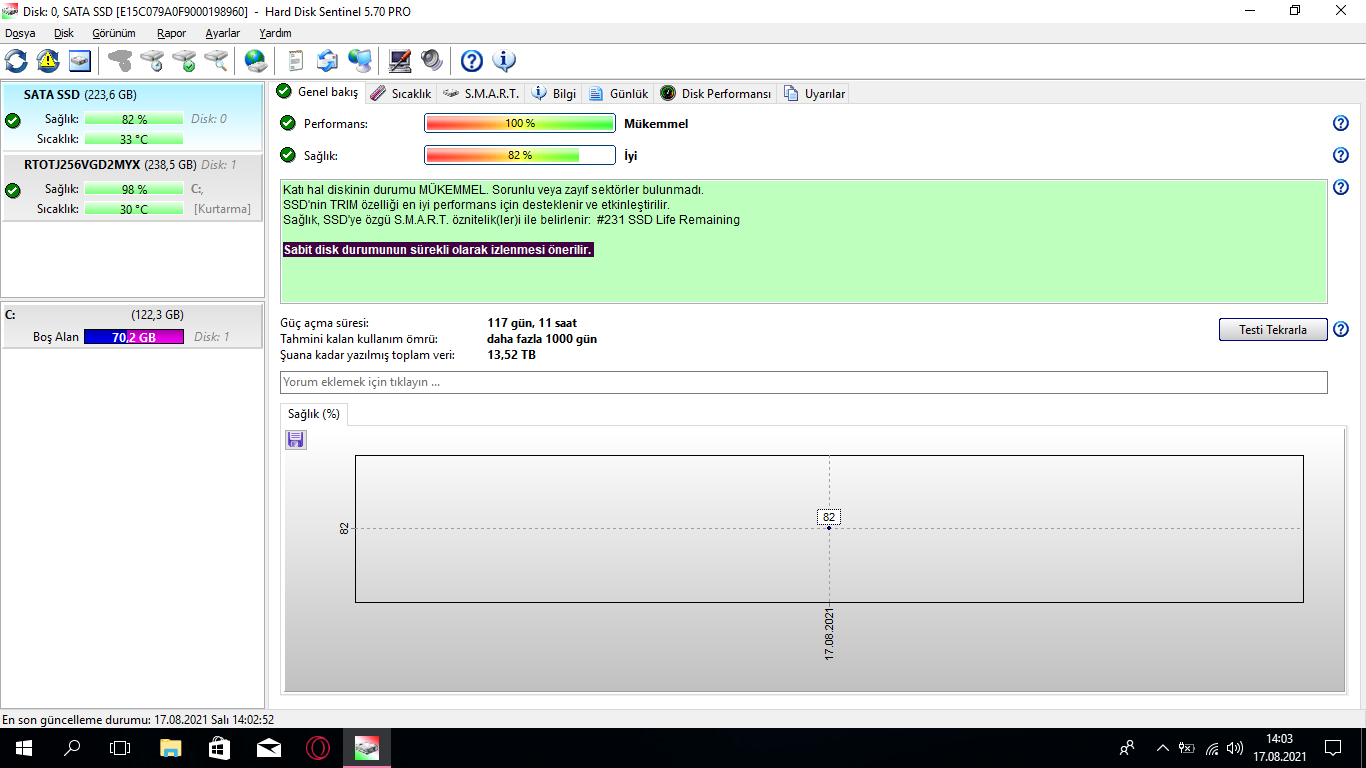This screenshot has width=1366, height=768.
Task: Select the Sağlık (%) graph tab
Action: [314, 414]
